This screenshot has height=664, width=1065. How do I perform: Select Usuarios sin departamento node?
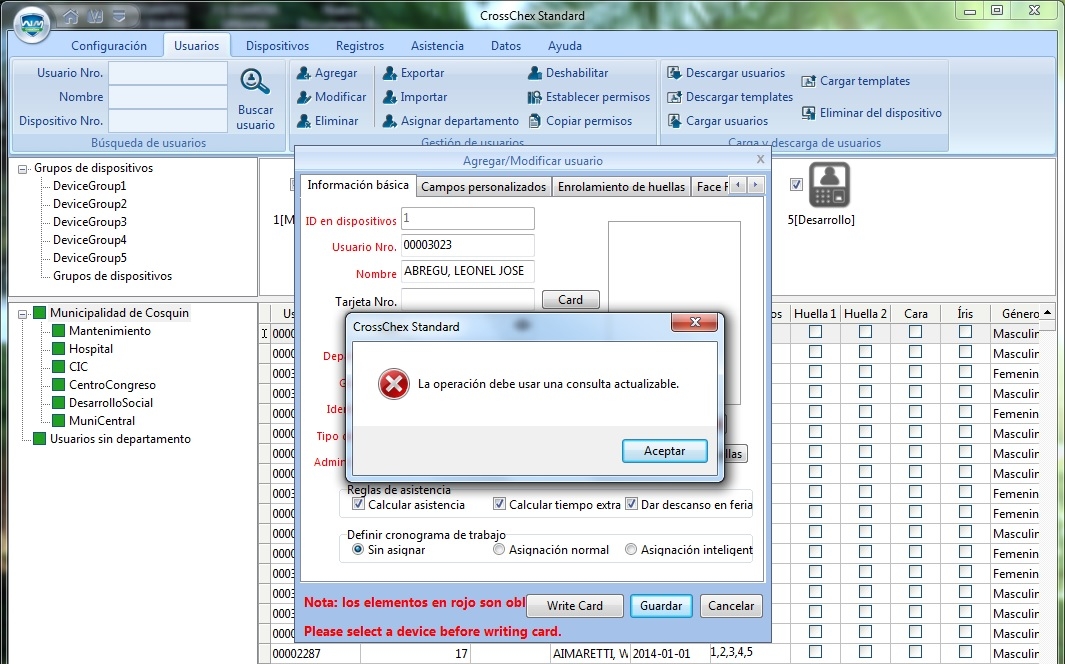pos(120,439)
